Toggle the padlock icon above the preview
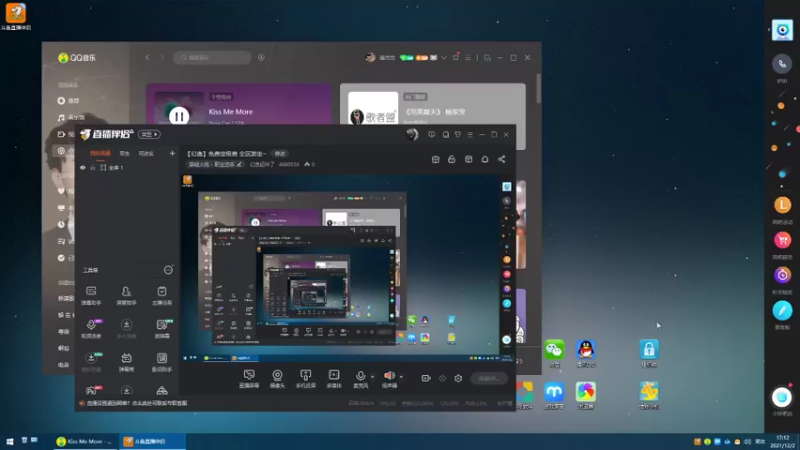800x450 pixels. point(452,159)
